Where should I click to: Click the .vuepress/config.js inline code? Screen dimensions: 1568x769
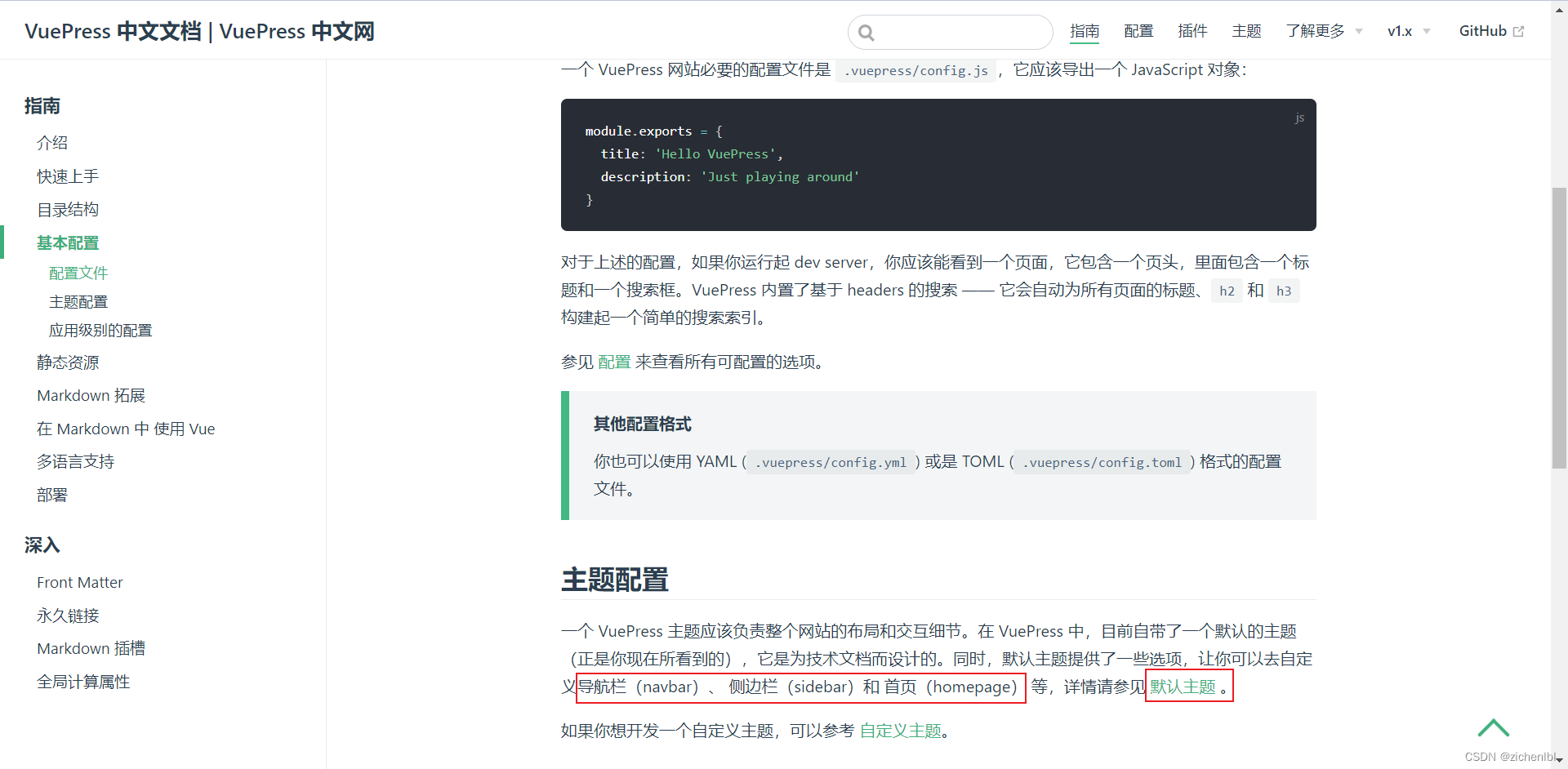click(x=915, y=71)
